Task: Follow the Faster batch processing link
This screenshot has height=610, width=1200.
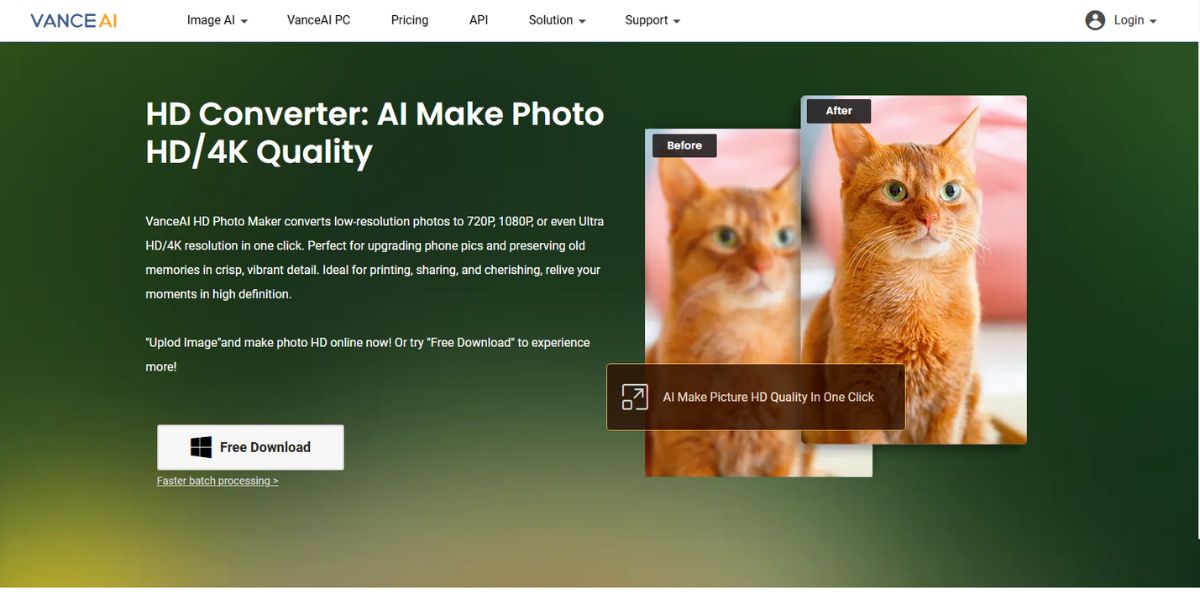Action: (x=217, y=481)
